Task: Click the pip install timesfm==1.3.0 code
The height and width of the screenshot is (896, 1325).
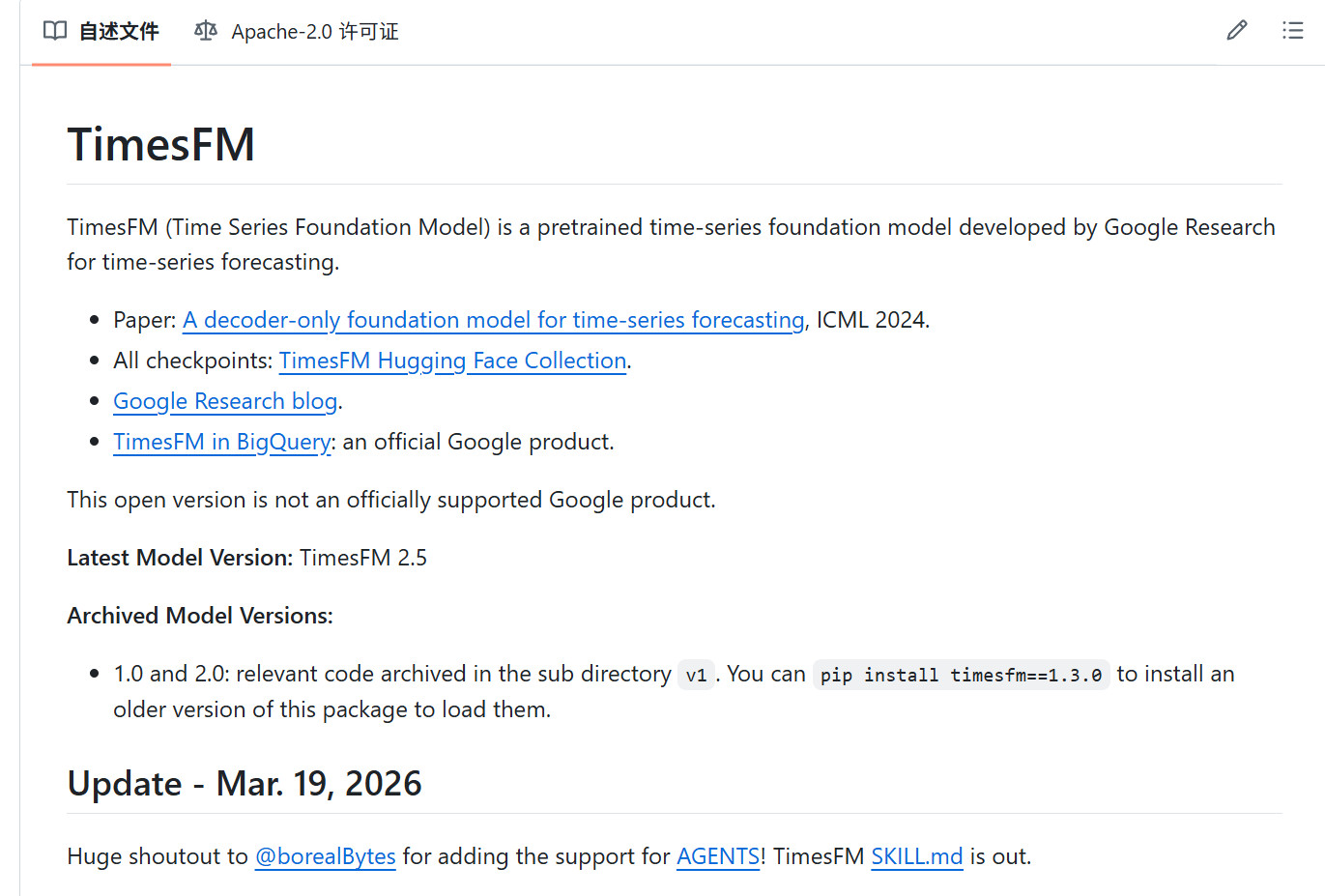Action: 961,675
